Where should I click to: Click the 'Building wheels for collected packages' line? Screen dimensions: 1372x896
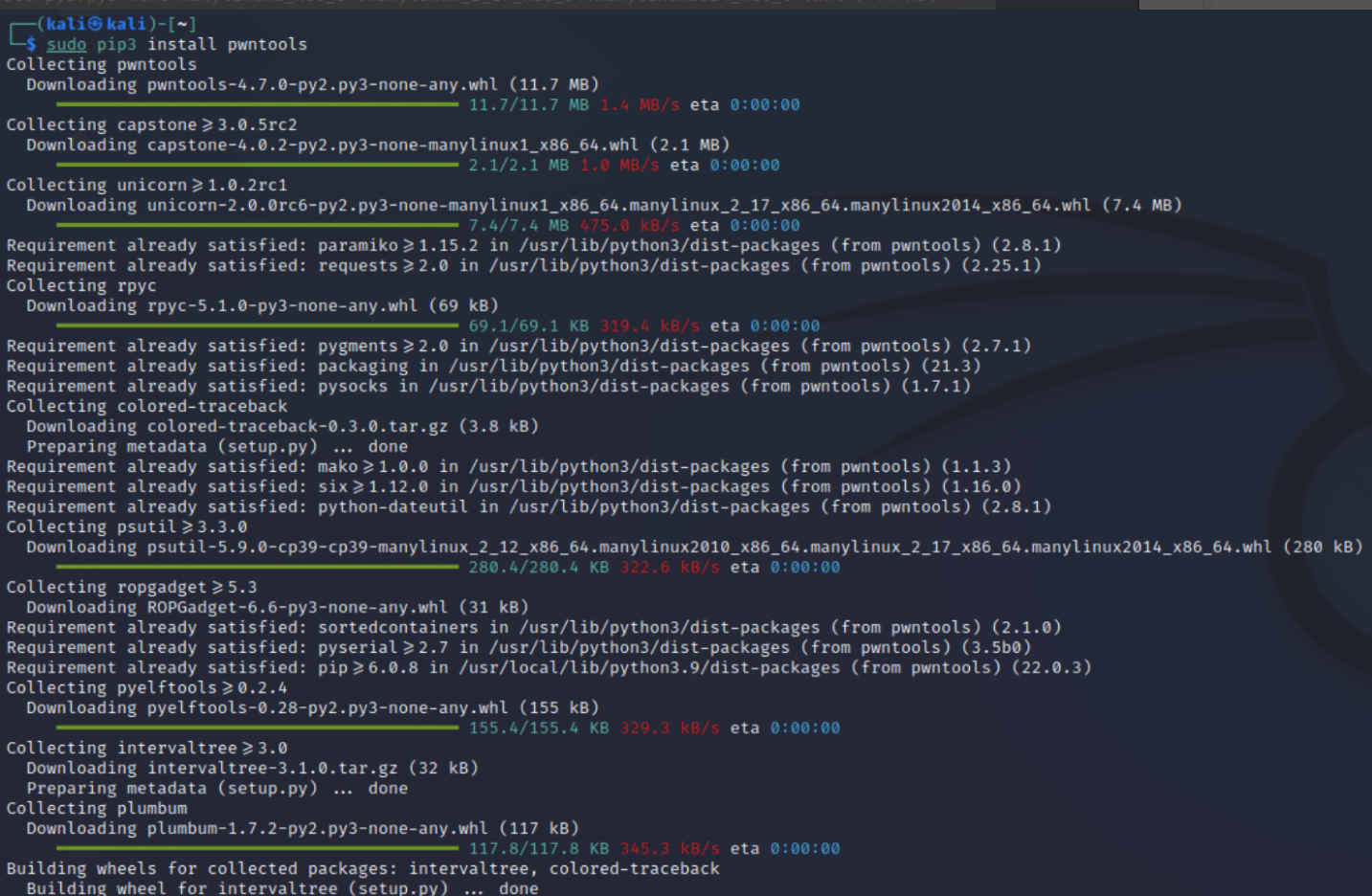coord(363,868)
